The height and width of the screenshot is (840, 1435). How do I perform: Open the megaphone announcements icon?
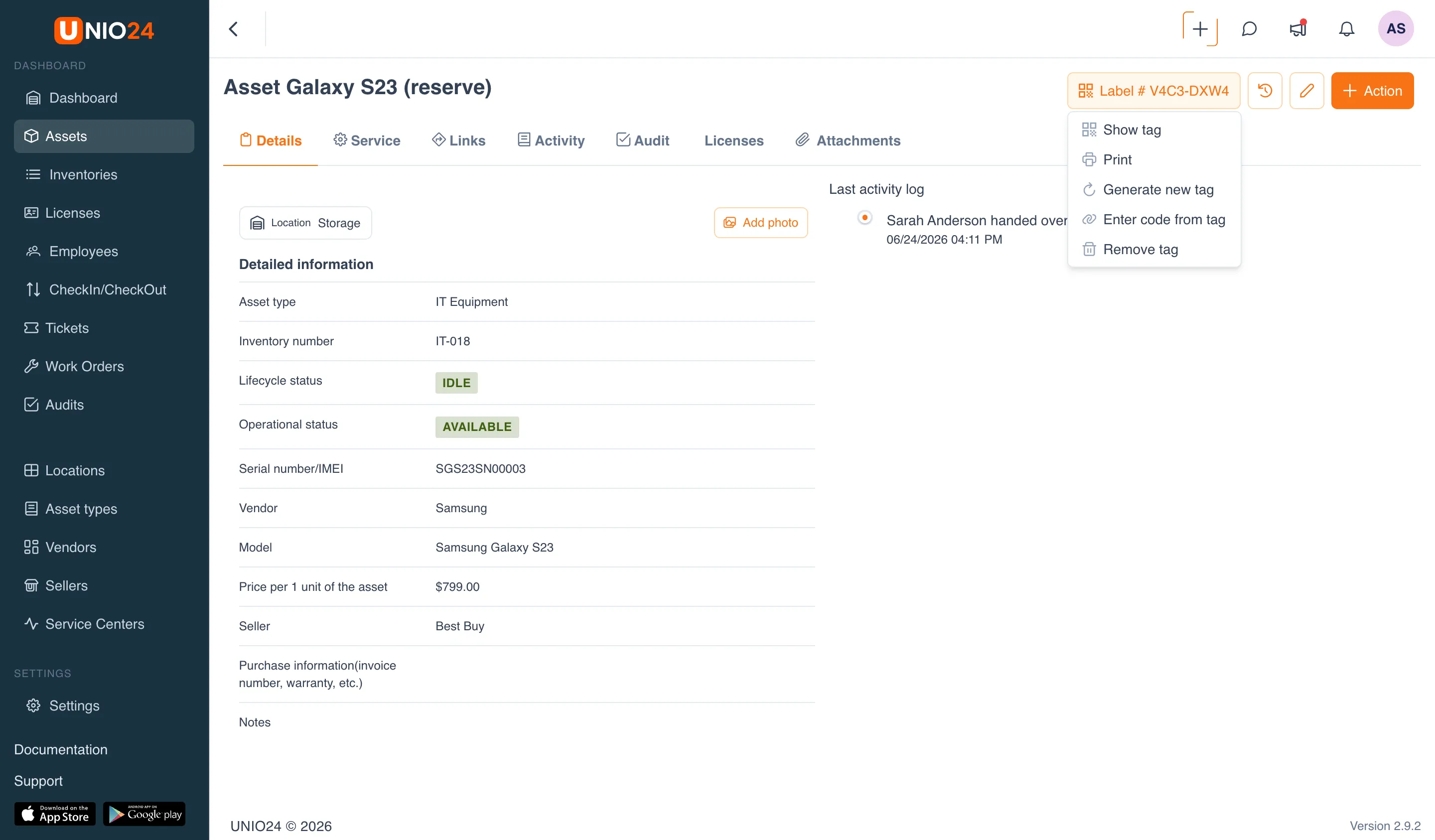click(1298, 28)
